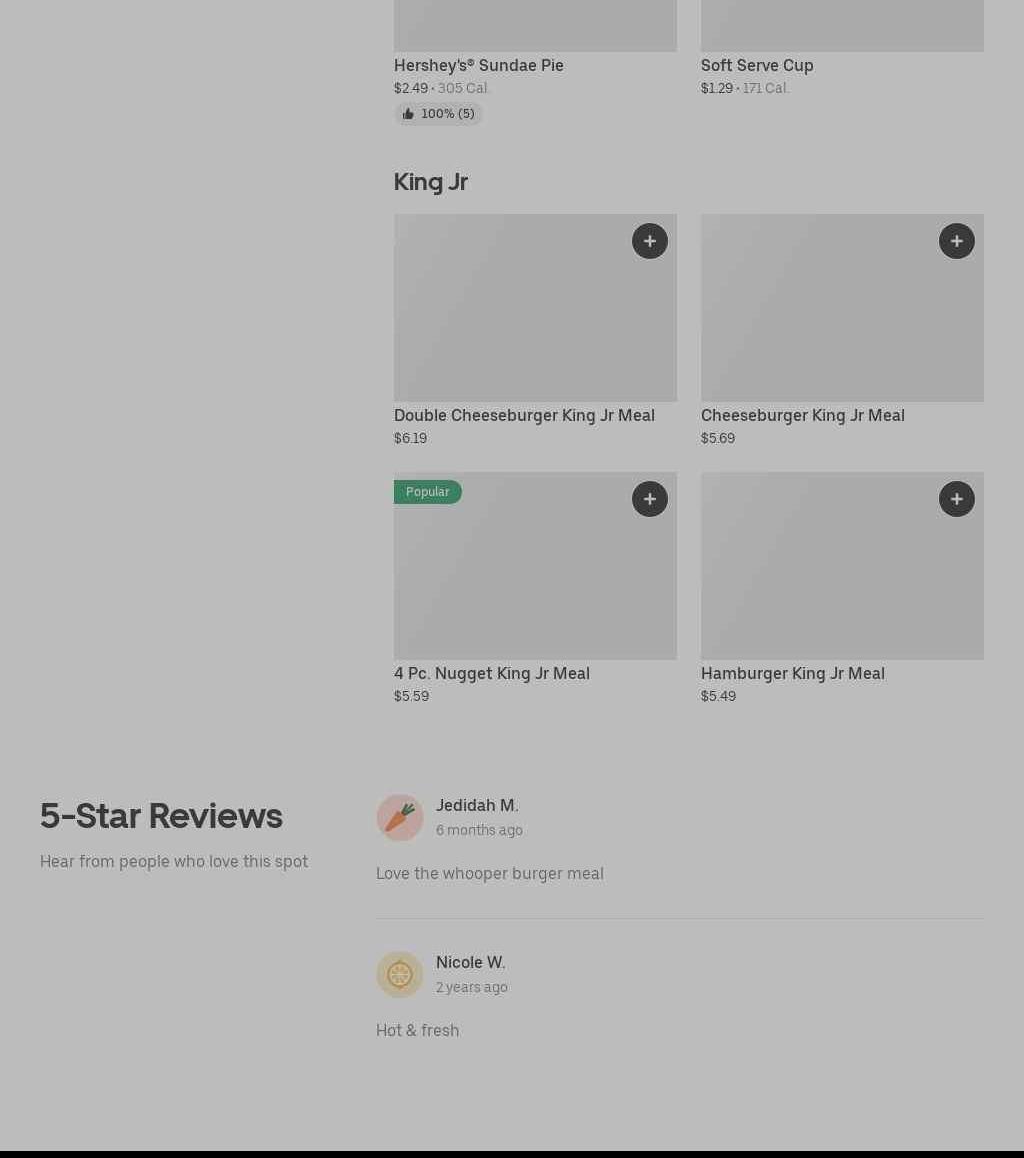The height and width of the screenshot is (1158, 1024).
Task: Open Cheeseburger King Jr Meal title
Action: (x=802, y=415)
